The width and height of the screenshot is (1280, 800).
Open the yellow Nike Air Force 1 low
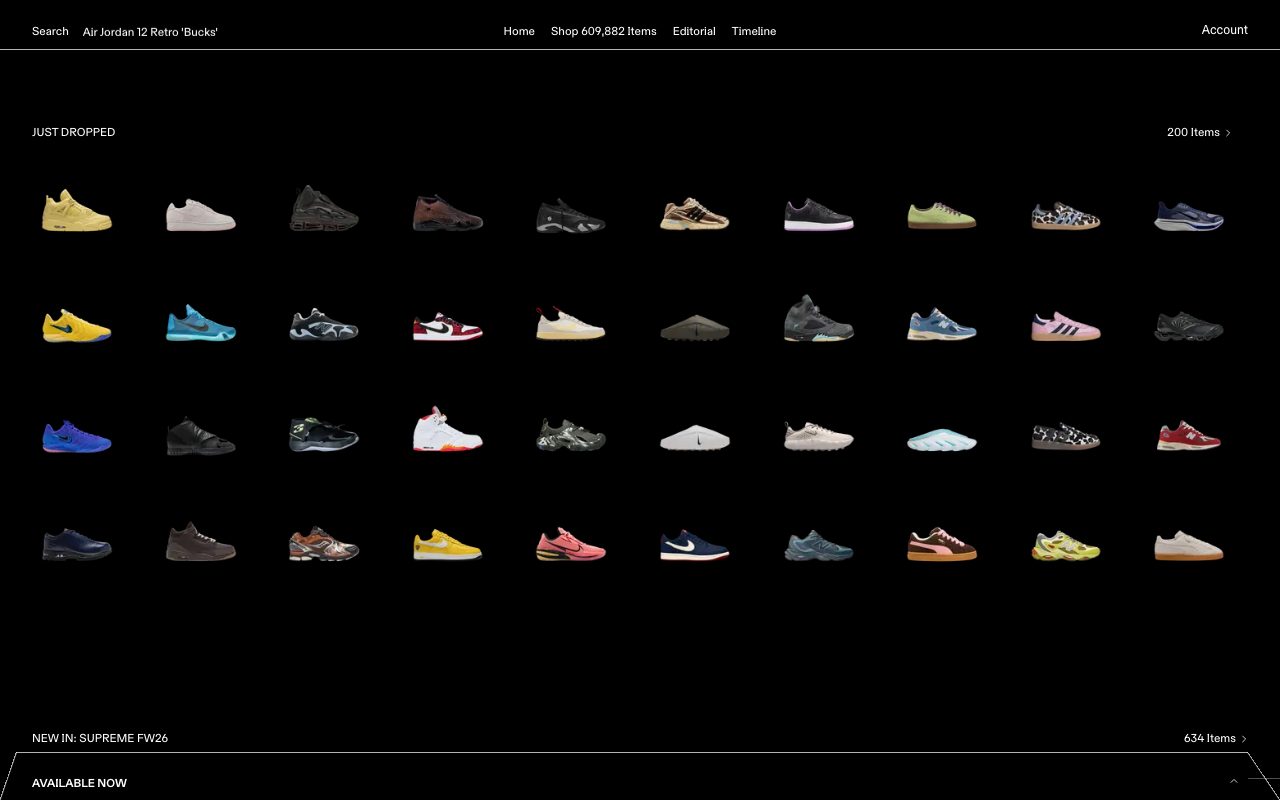click(x=448, y=545)
